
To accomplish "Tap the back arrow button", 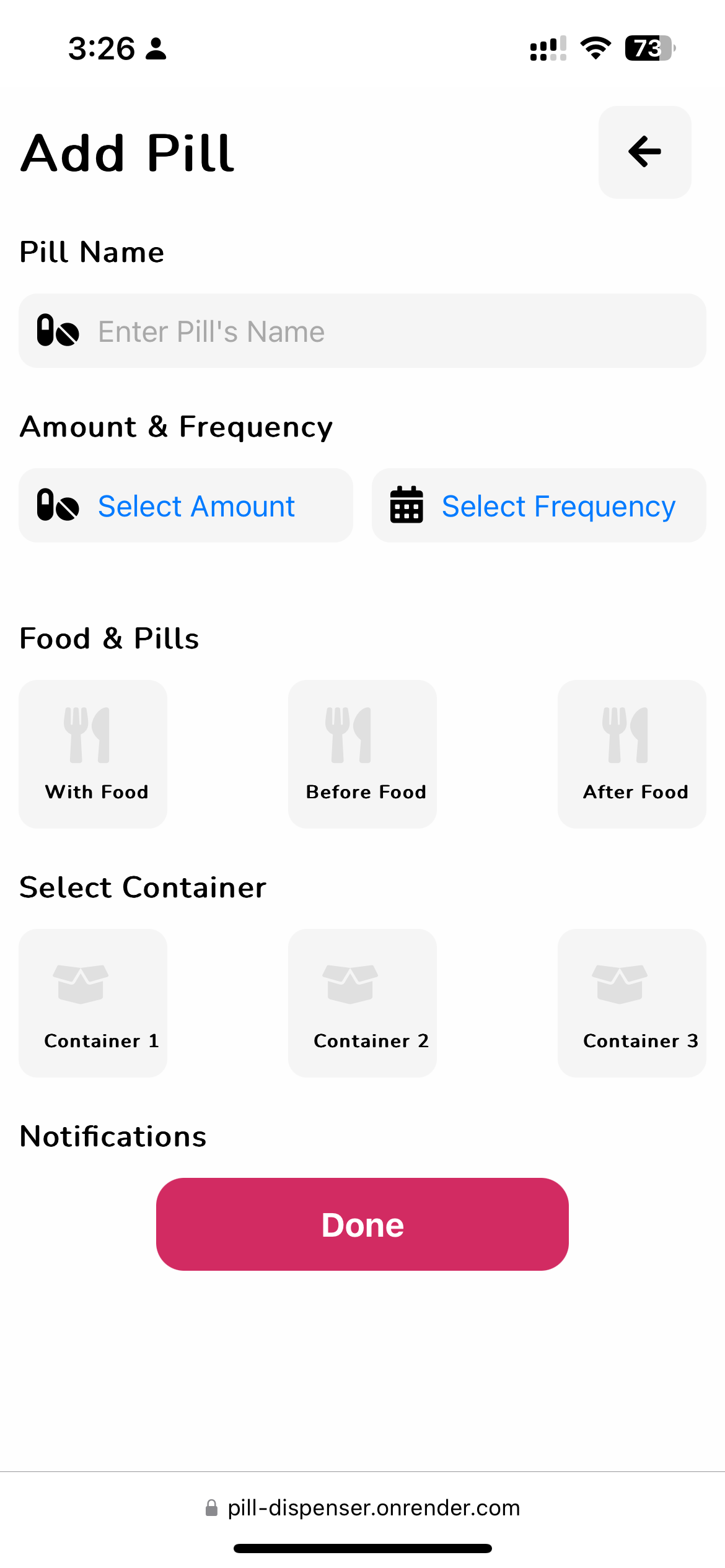I will [x=644, y=152].
